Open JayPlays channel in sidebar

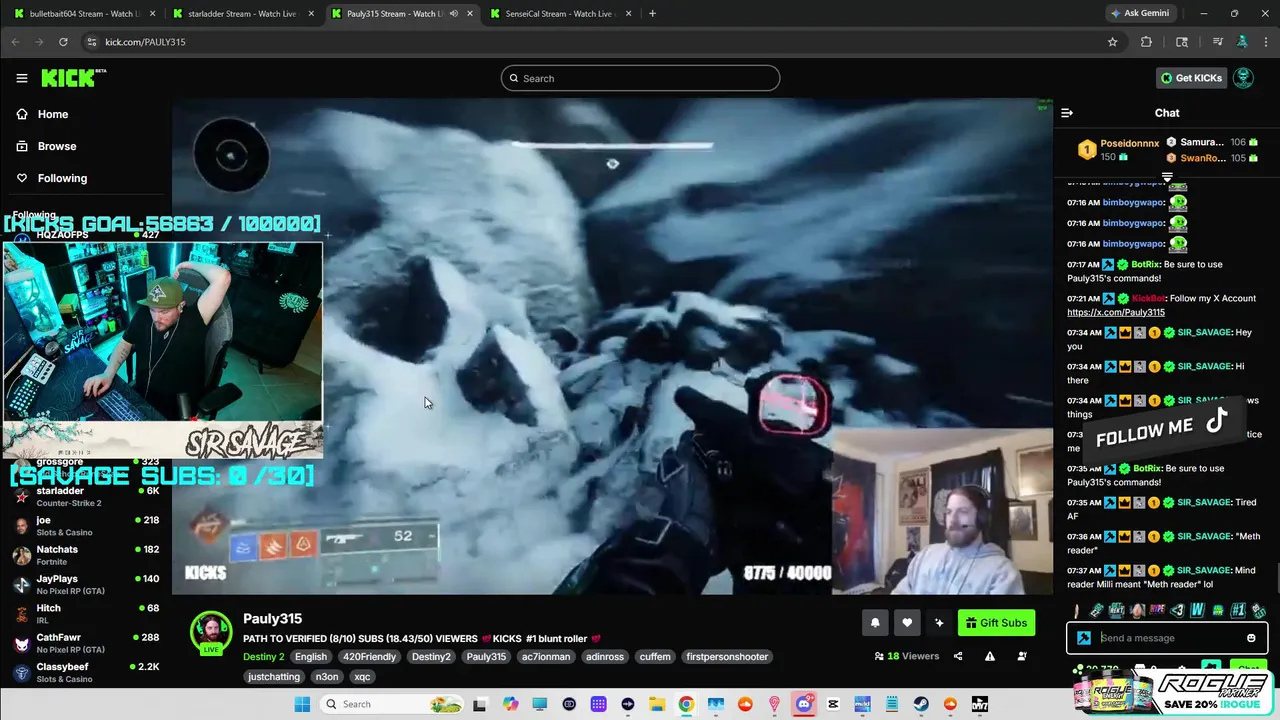86,584
